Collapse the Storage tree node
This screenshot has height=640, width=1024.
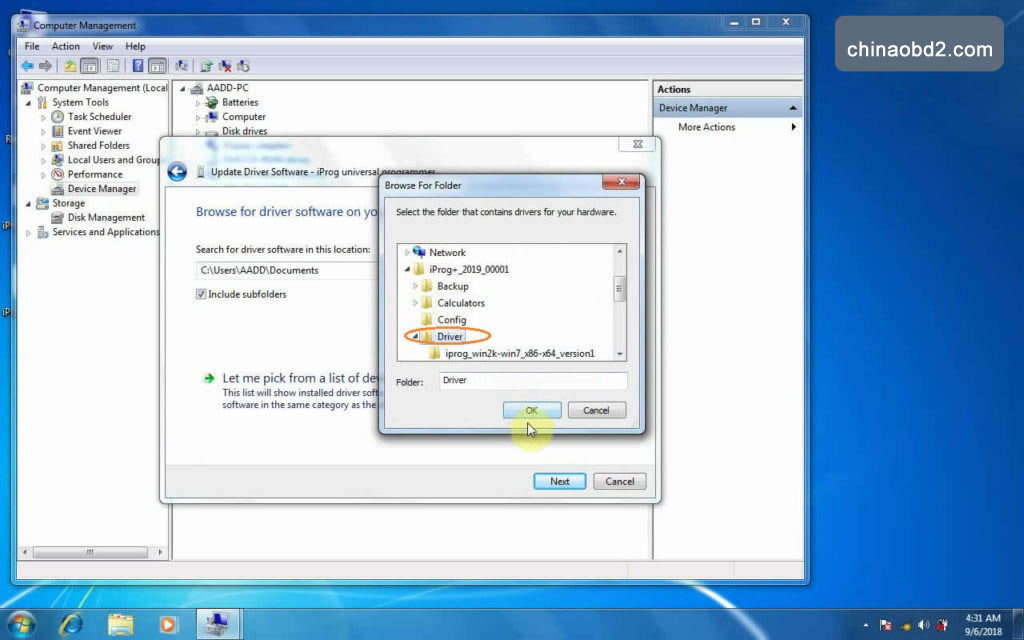pyautogui.click(x=28, y=204)
